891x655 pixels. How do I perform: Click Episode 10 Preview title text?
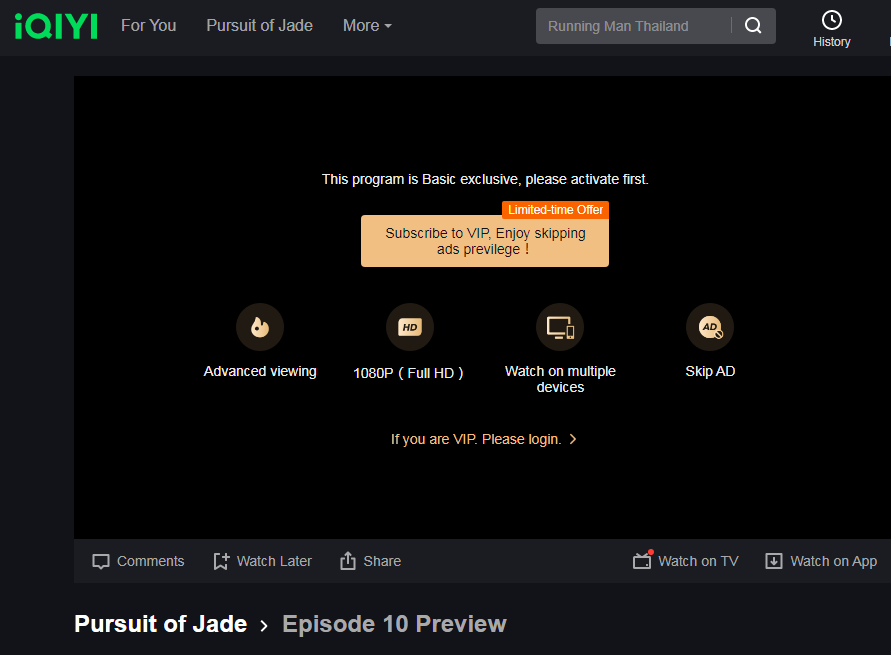(x=394, y=624)
